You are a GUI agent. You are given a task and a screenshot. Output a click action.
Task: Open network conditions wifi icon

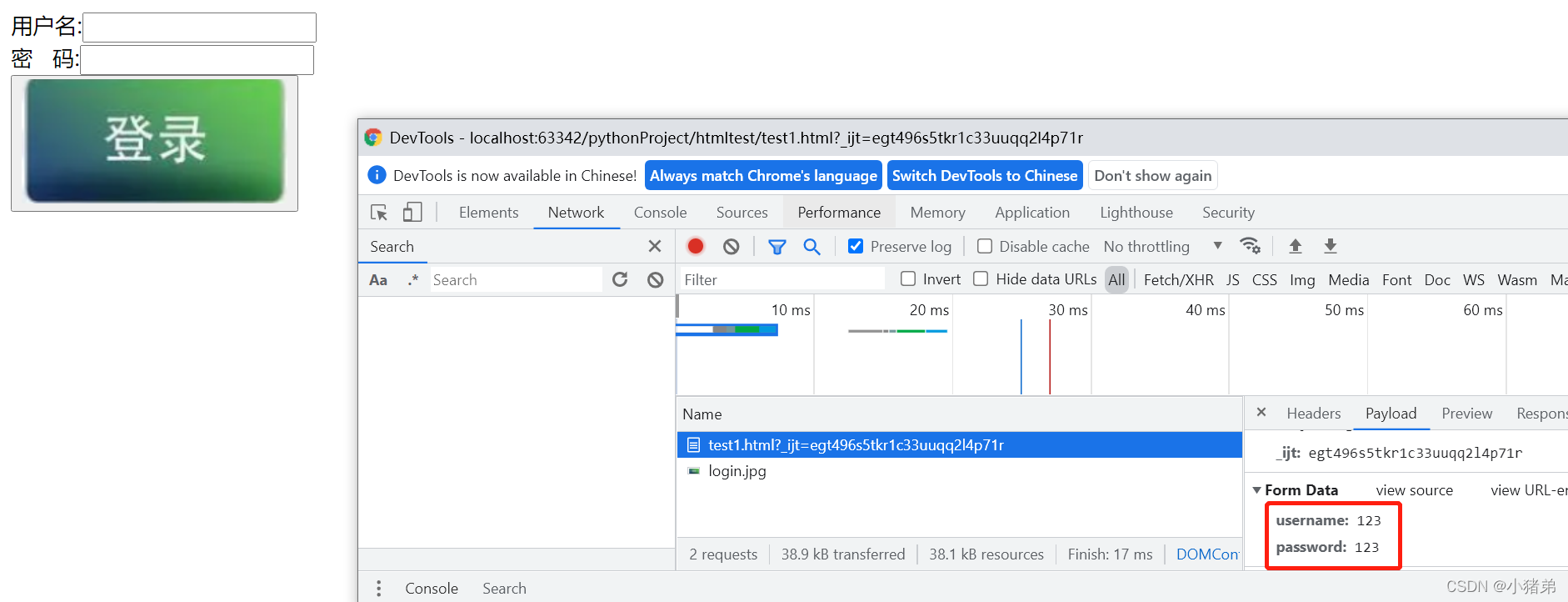[x=1250, y=246]
